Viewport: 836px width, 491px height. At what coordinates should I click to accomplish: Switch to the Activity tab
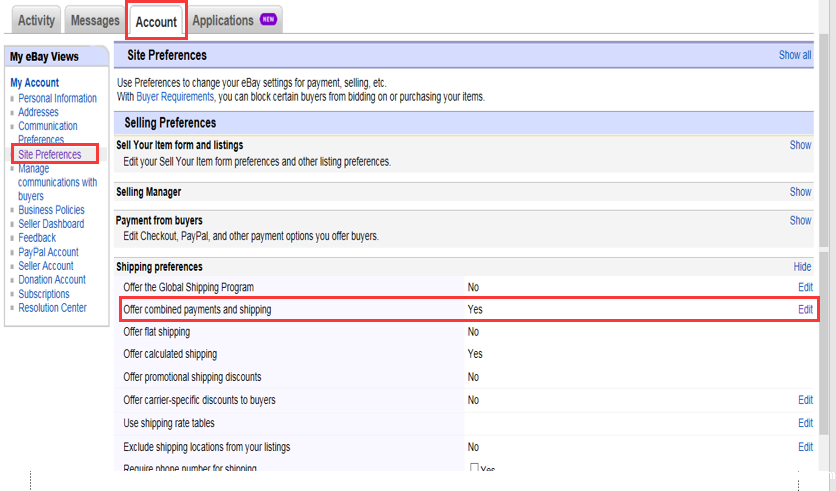(37, 20)
